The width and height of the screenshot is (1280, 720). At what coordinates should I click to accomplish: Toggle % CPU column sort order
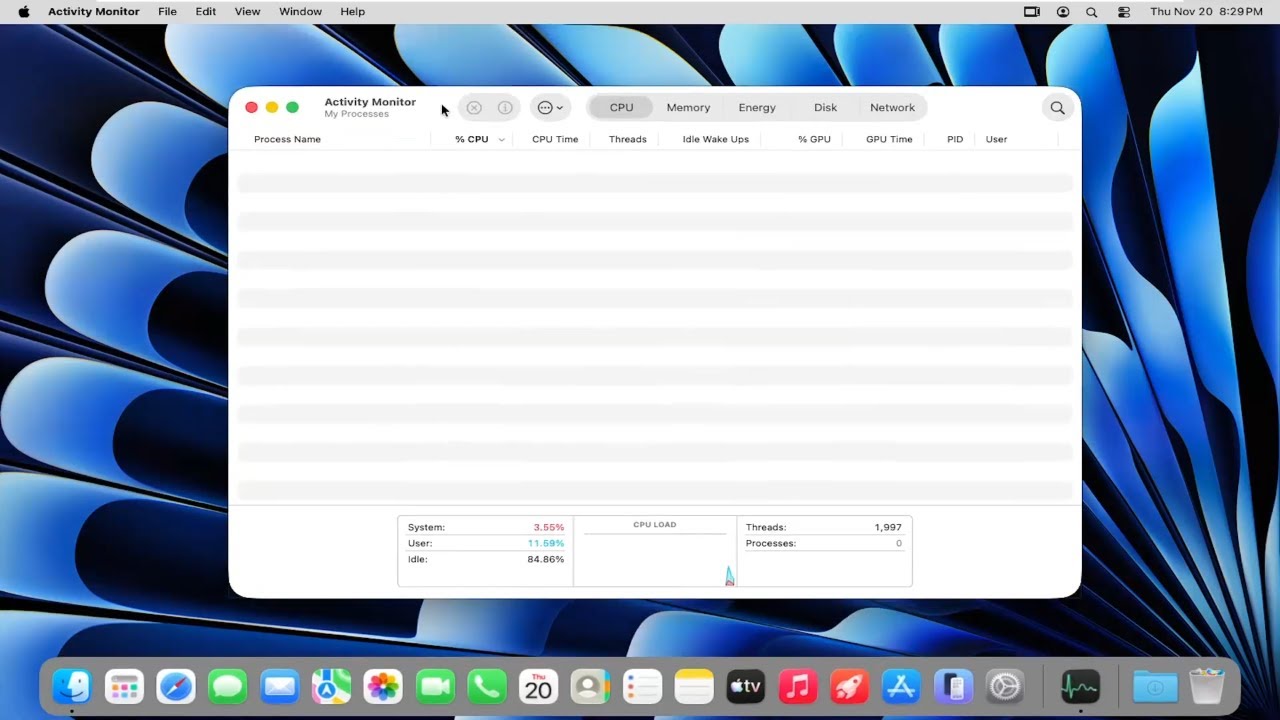[x=472, y=139]
